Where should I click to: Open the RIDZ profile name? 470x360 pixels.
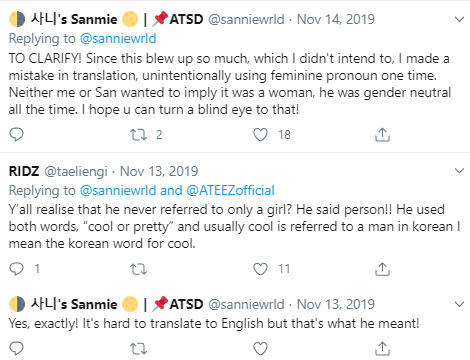[24, 171]
